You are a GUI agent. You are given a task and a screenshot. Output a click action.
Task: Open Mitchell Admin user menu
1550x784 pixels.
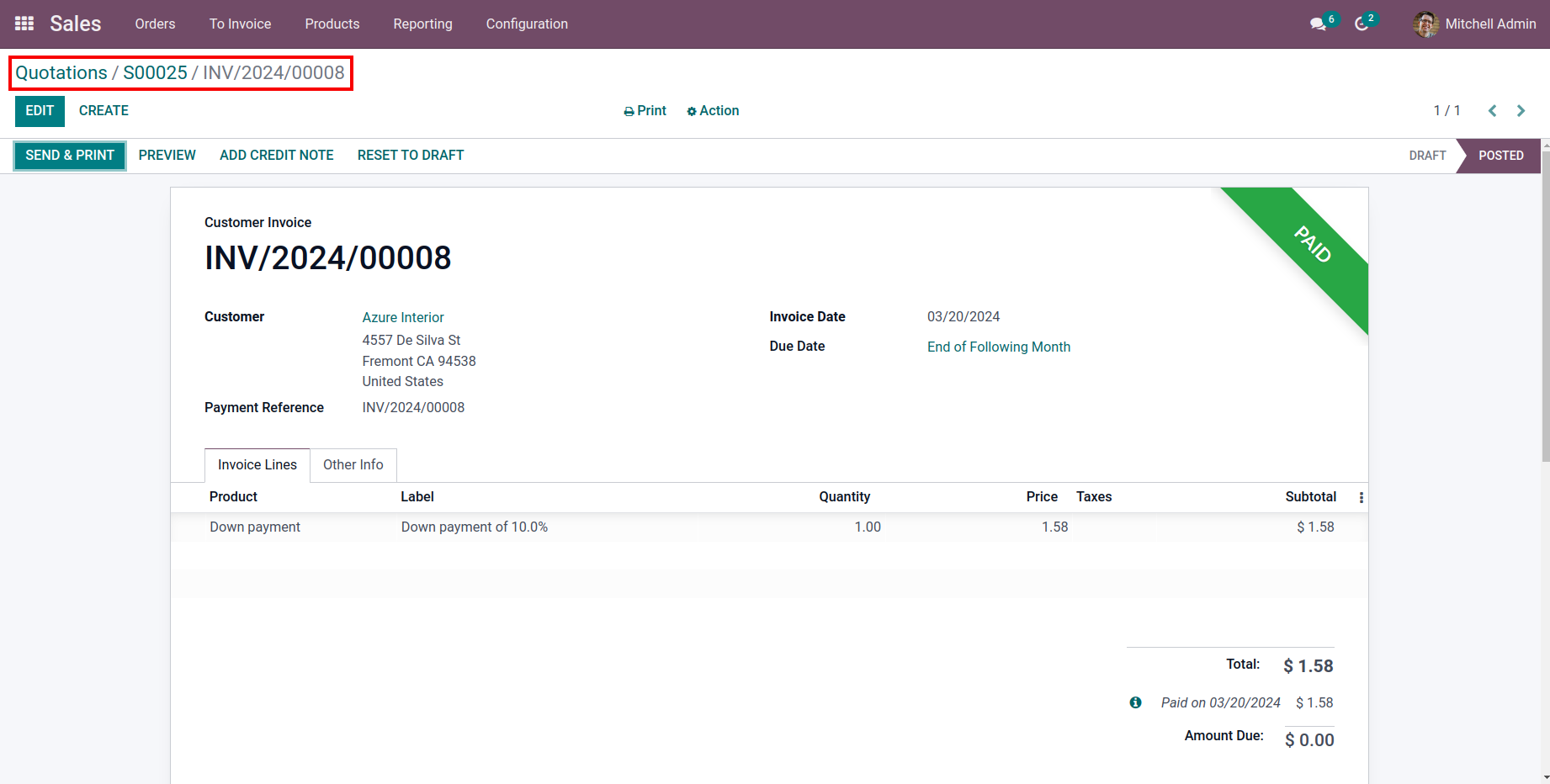[x=1474, y=24]
